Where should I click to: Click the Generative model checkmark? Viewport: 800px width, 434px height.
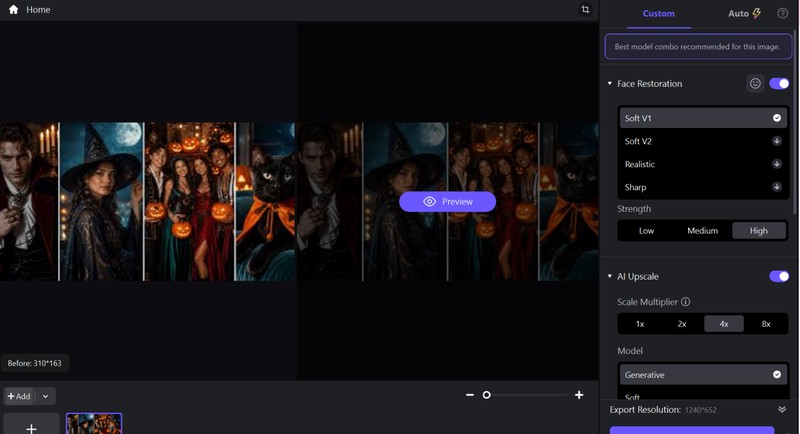(x=777, y=374)
